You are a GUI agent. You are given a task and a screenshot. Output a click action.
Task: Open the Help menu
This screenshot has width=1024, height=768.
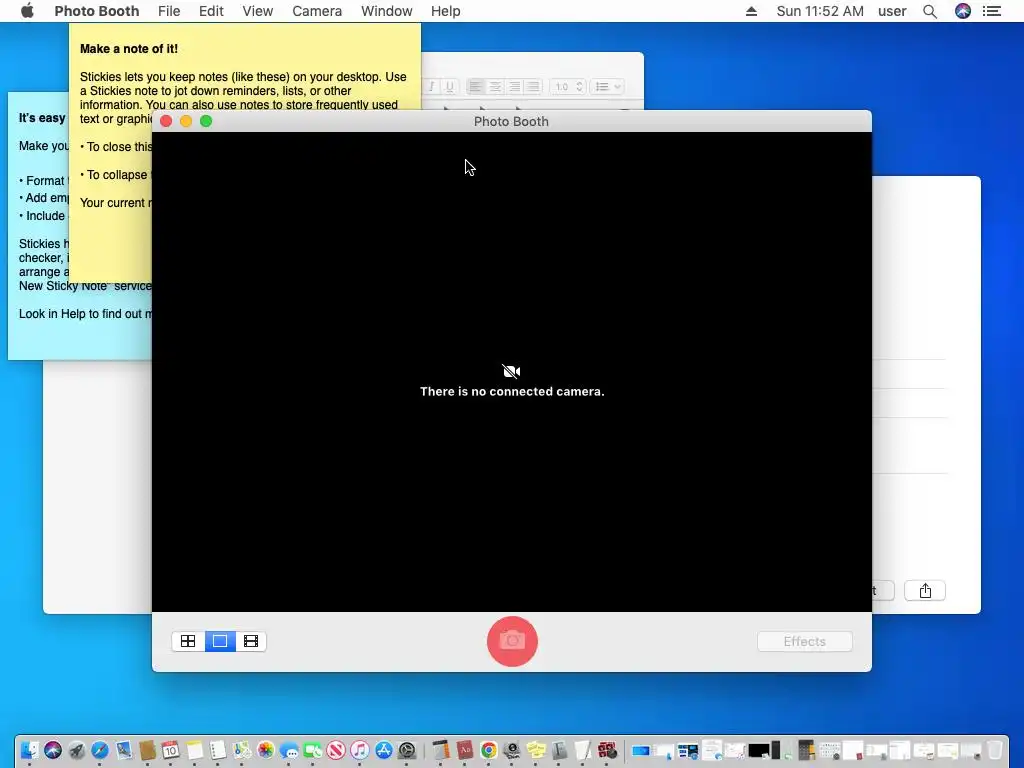pyautogui.click(x=445, y=11)
